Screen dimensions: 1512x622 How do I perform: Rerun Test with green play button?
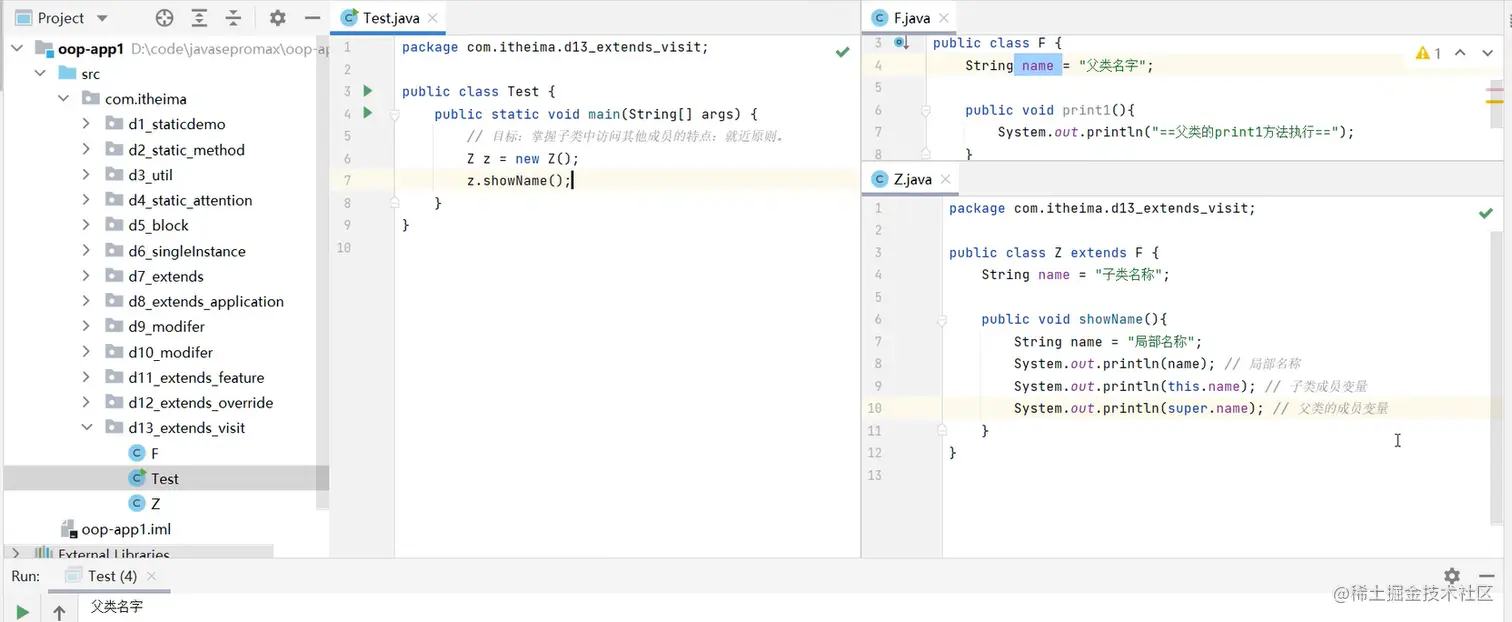tap(23, 611)
